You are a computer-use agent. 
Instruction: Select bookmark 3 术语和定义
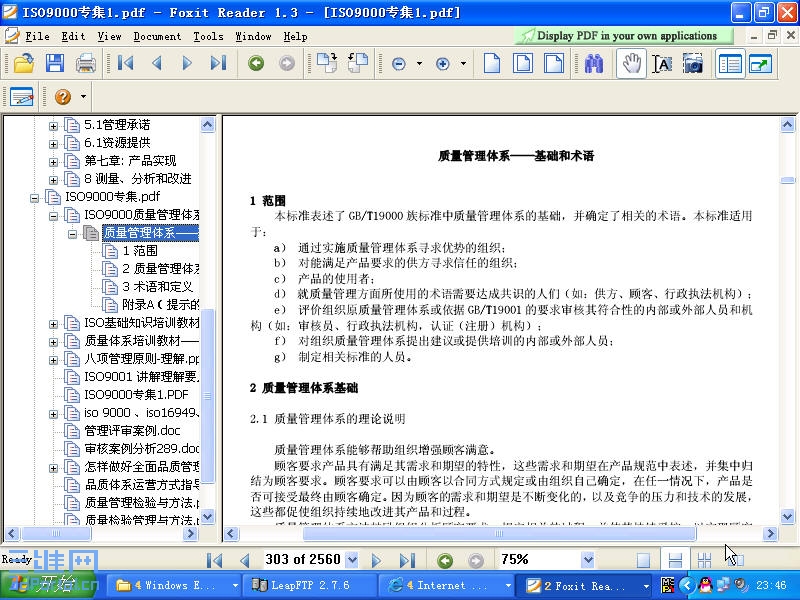point(158,287)
